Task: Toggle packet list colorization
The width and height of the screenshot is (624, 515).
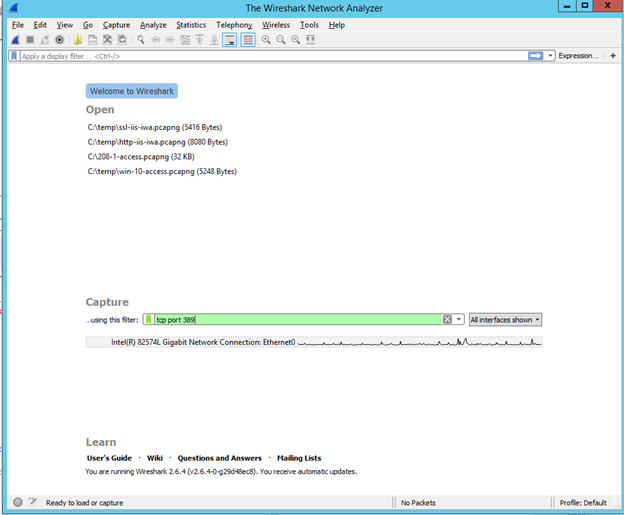Action: (248, 40)
